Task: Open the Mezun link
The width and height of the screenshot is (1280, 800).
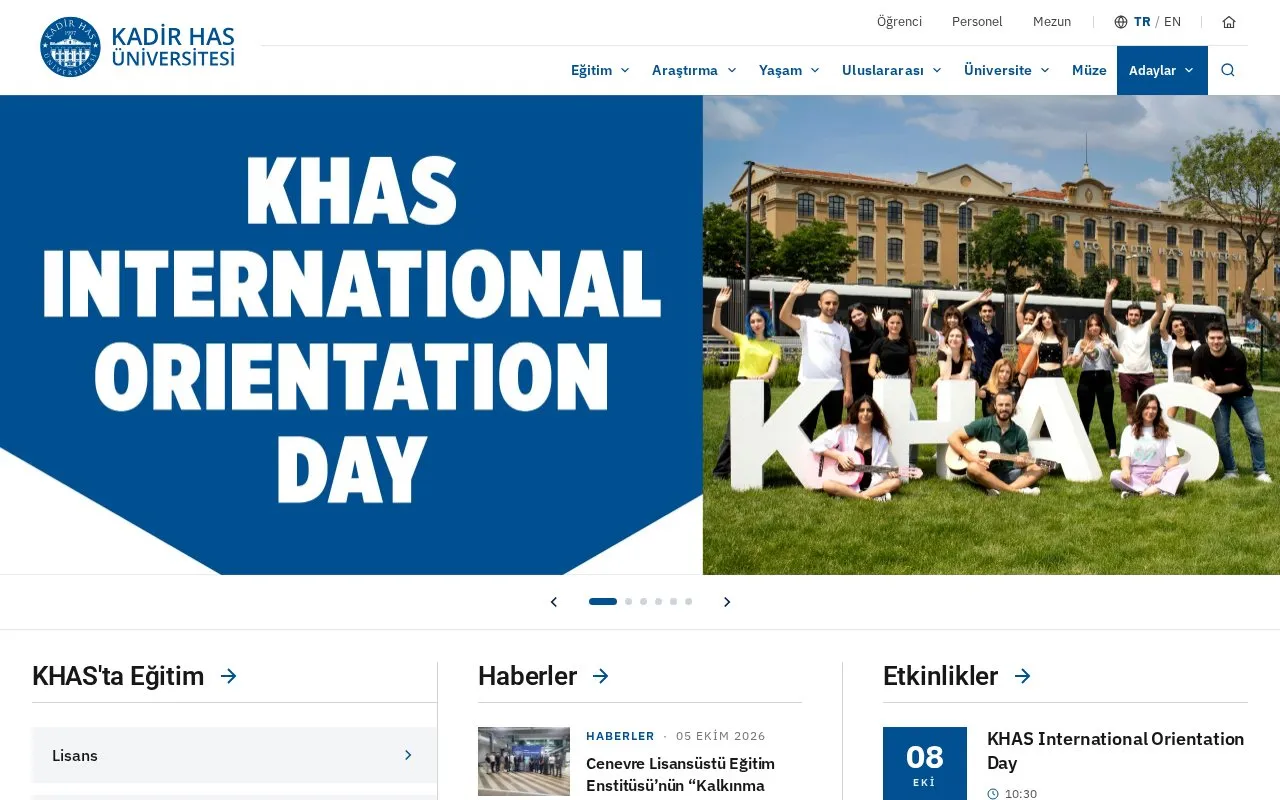Action: point(1052,22)
